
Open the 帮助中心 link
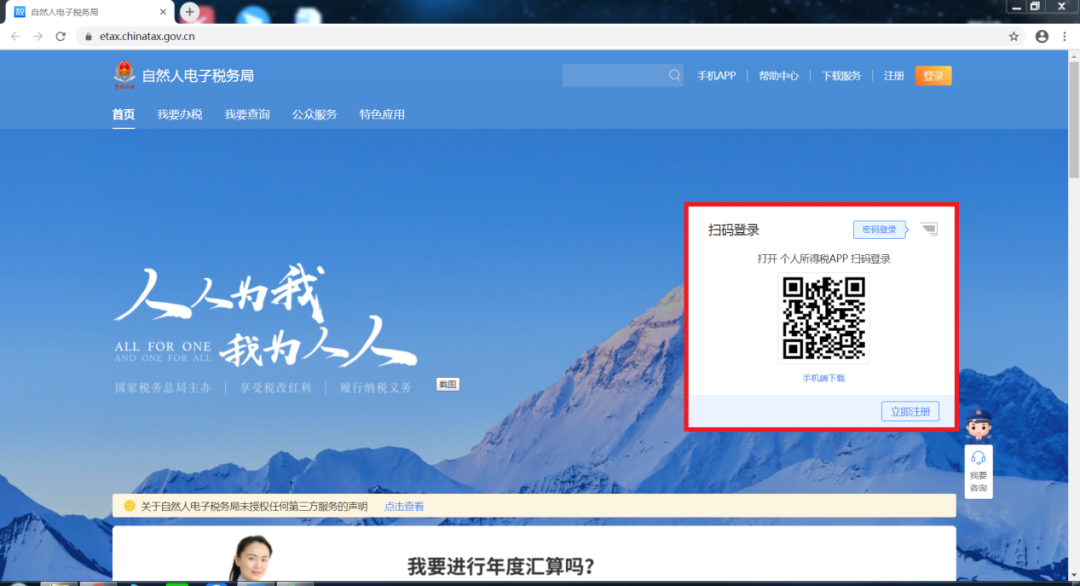click(779, 76)
